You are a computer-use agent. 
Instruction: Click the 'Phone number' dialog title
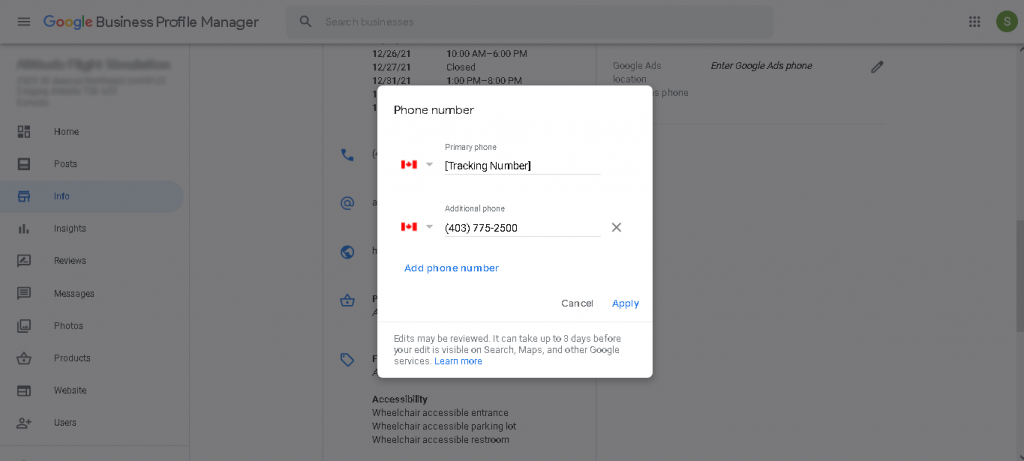pyautogui.click(x=434, y=110)
